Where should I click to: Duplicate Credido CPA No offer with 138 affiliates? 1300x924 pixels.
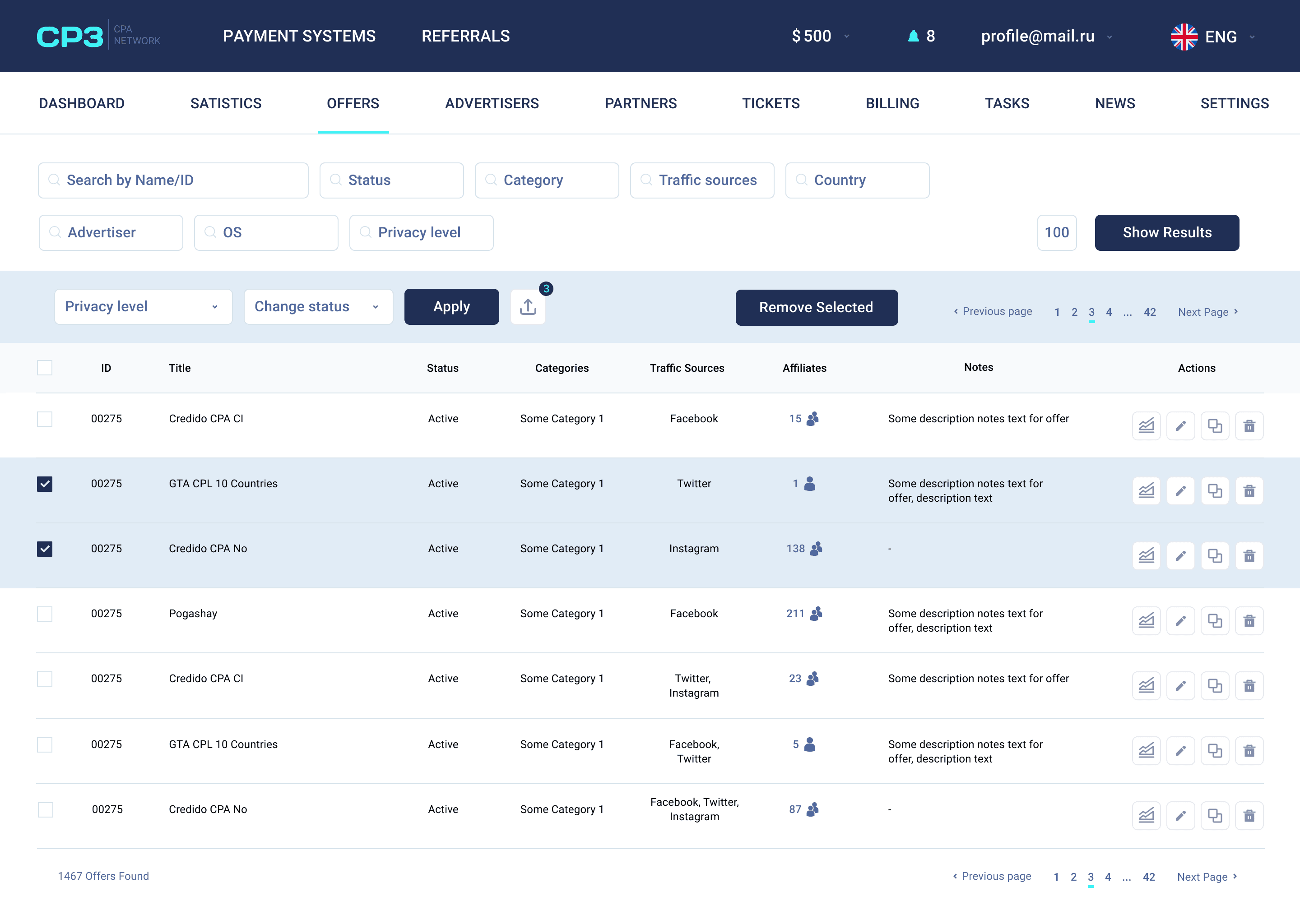[1215, 555]
